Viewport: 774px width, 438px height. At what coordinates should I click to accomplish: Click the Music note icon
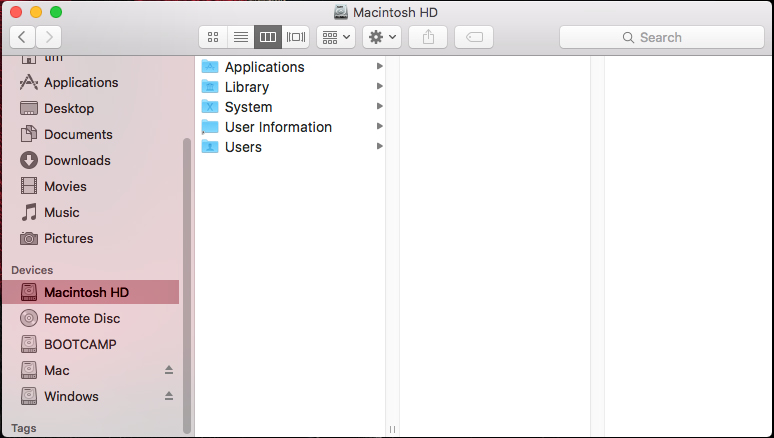click(x=29, y=212)
